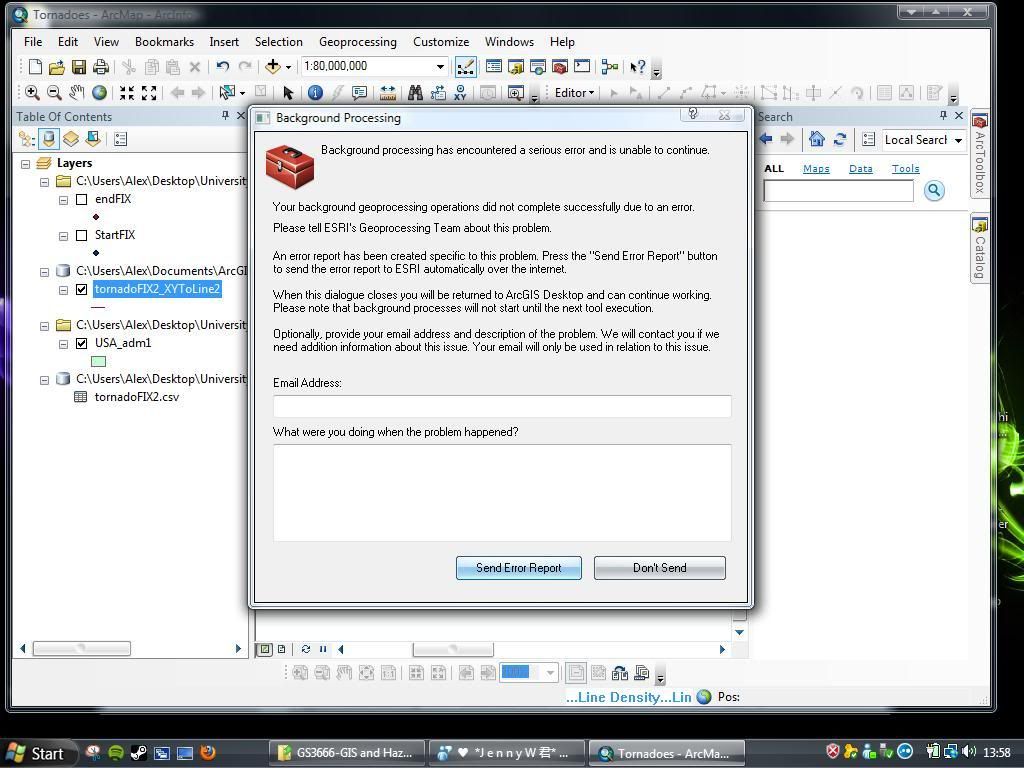Open a map file with the Open icon
The width and height of the screenshot is (1024, 768).
click(x=57, y=67)
